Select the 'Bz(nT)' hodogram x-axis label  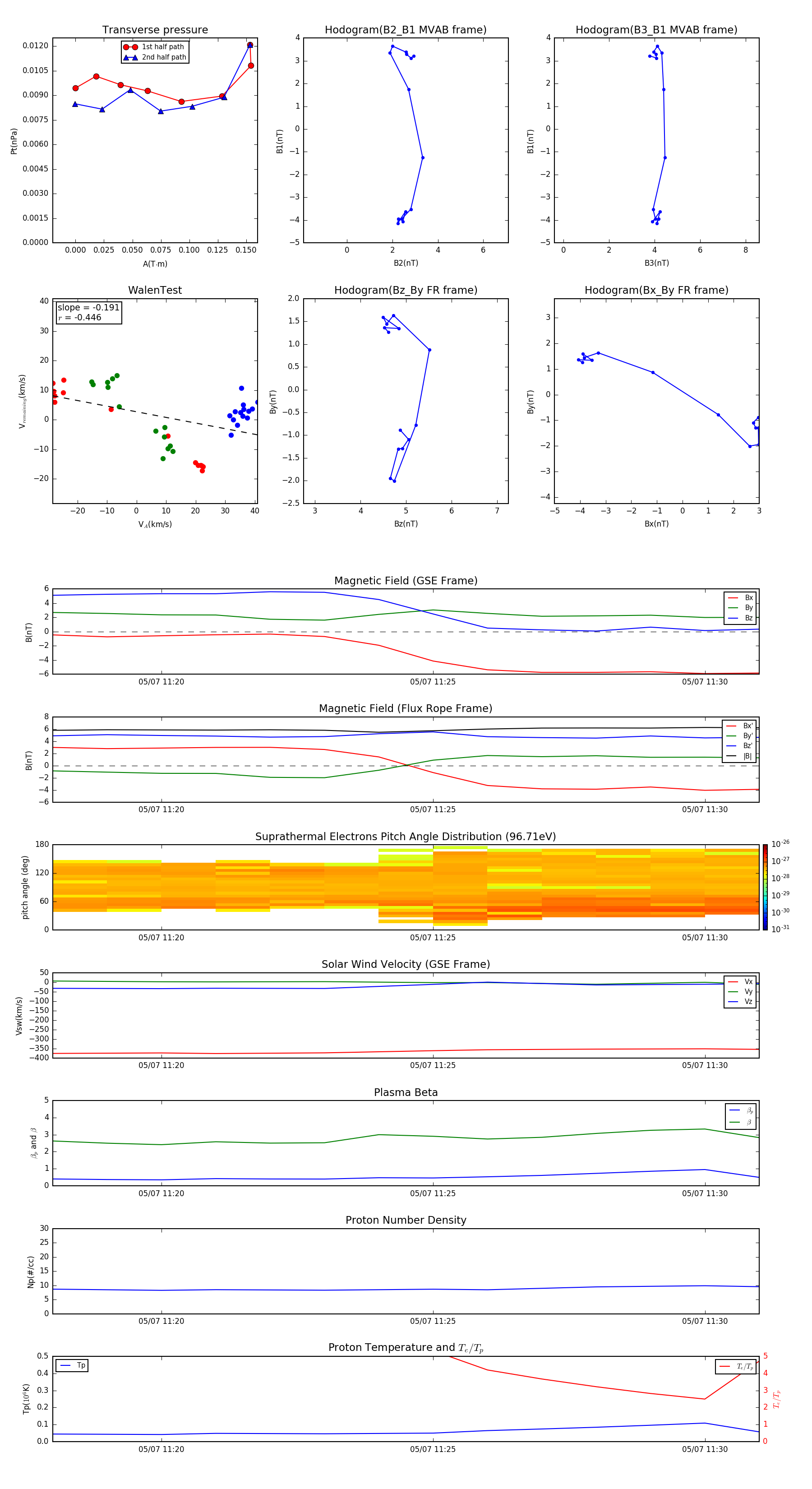tap(406, 524)
